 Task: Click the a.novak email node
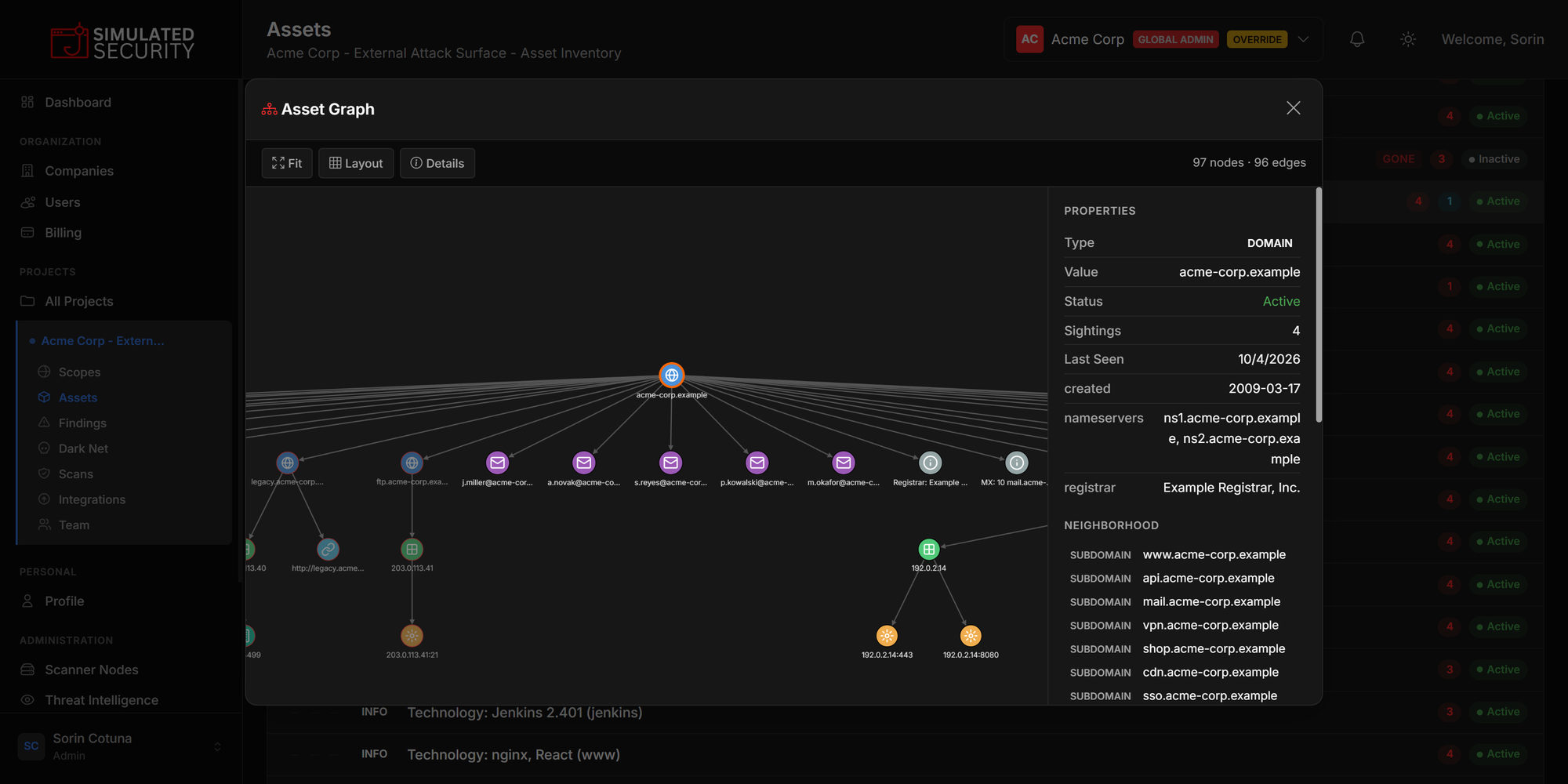584,463
